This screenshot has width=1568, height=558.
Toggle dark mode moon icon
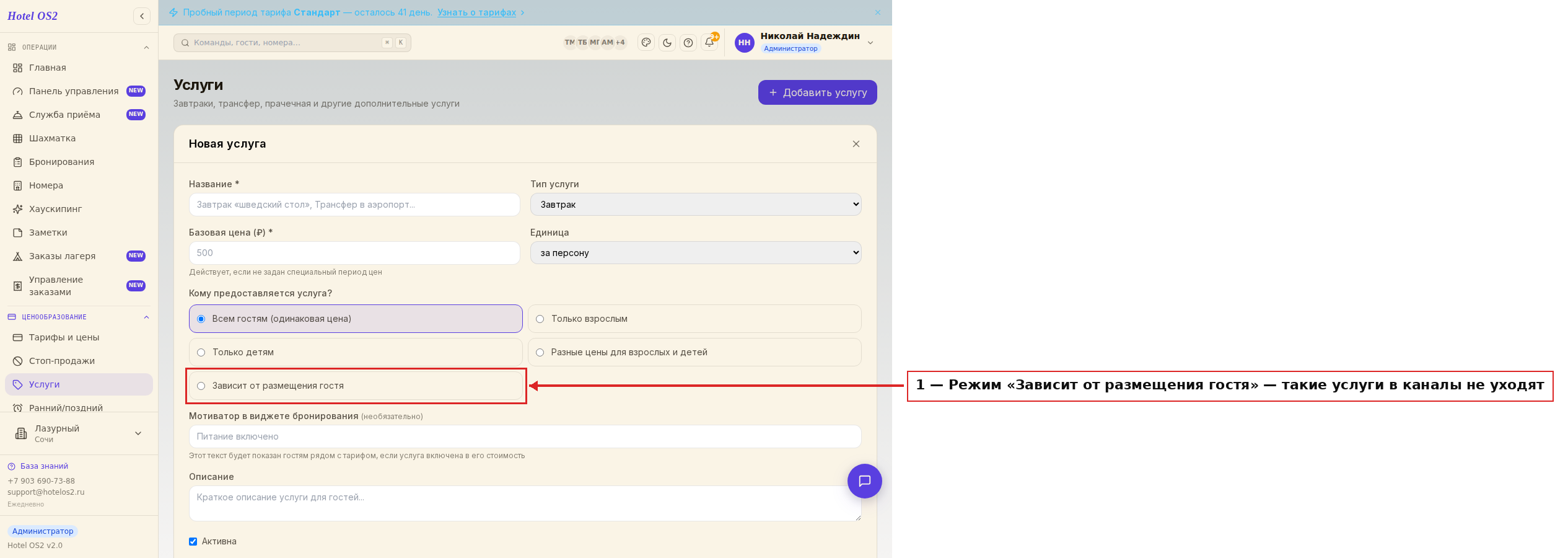point(667,43)
